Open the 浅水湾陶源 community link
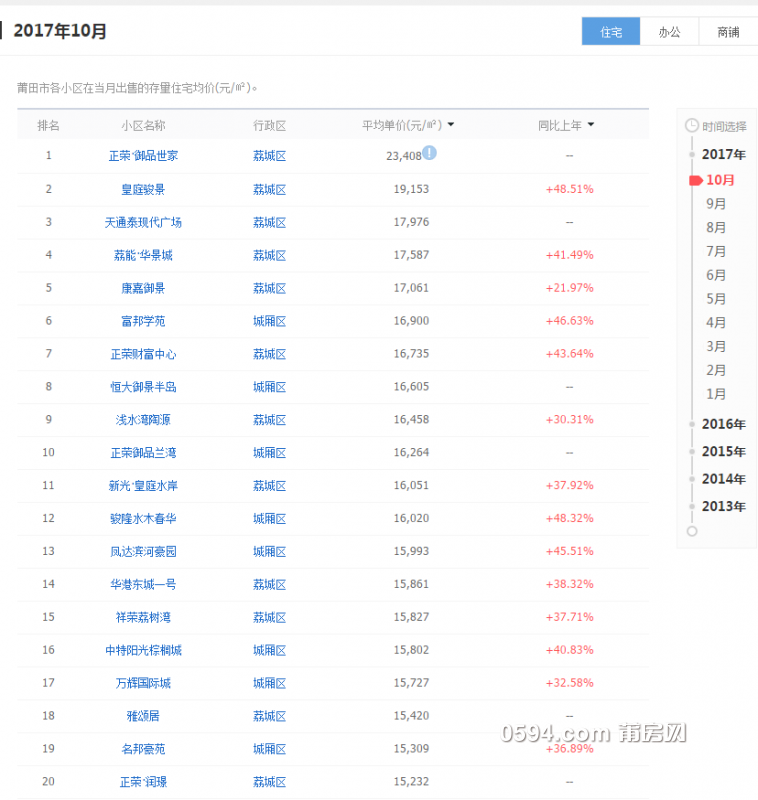Screen dimensions: 758x800 (143, 420)
